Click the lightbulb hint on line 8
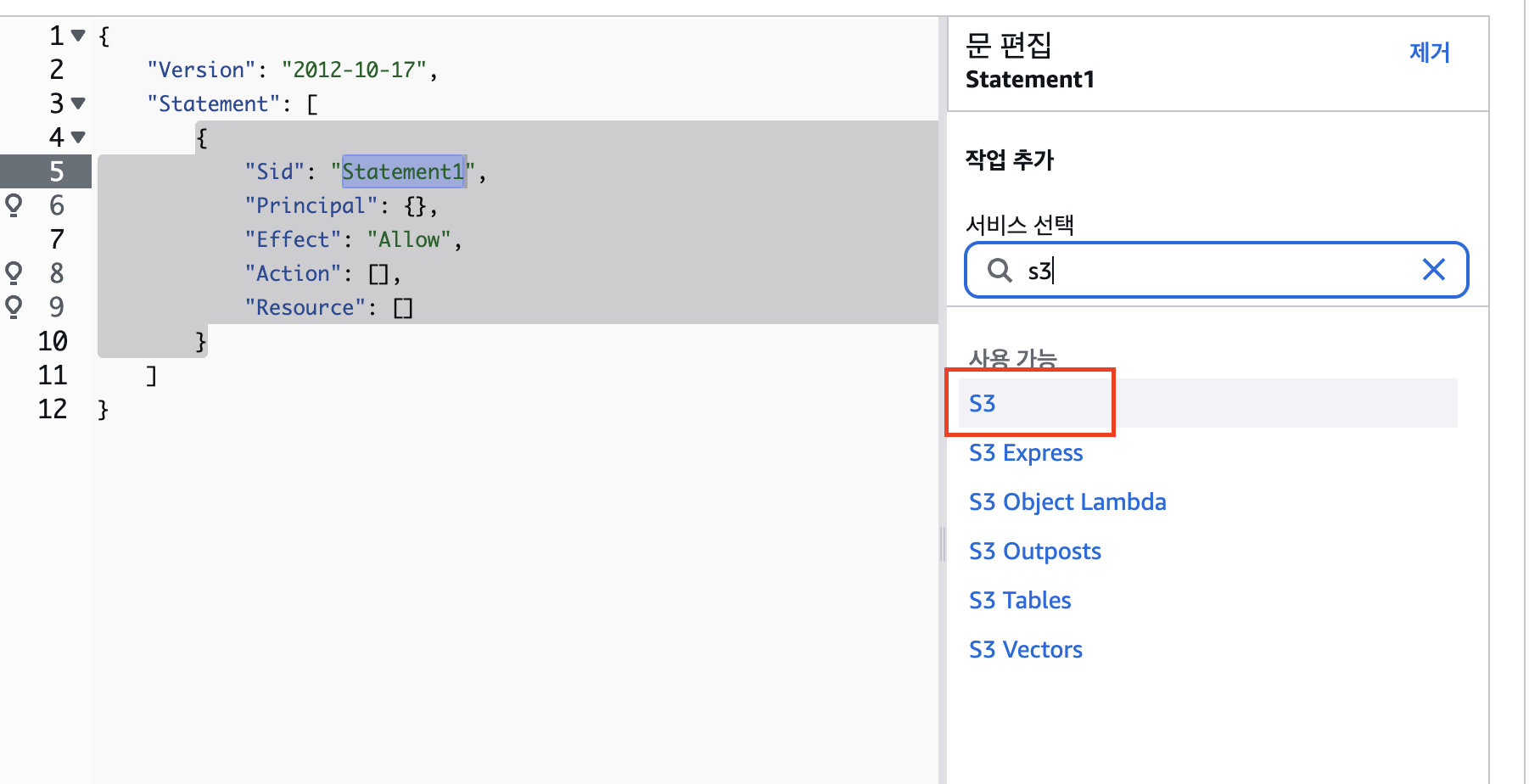1529x784 pixels. click(14, 273)
